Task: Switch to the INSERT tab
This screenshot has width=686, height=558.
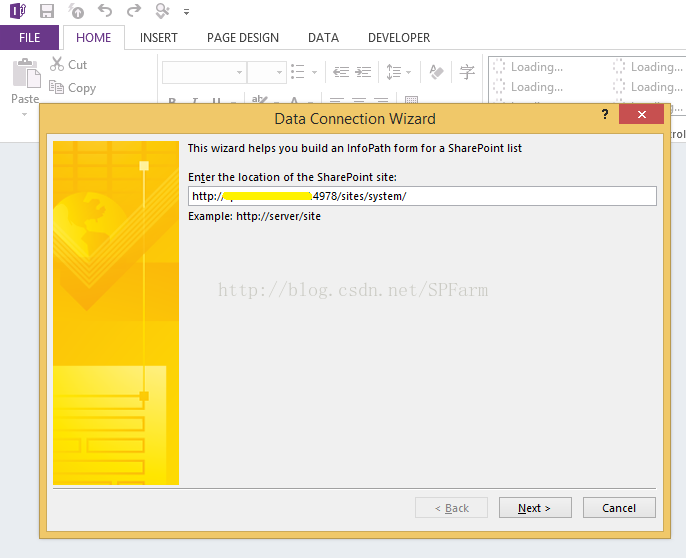Action: [159, 38]
